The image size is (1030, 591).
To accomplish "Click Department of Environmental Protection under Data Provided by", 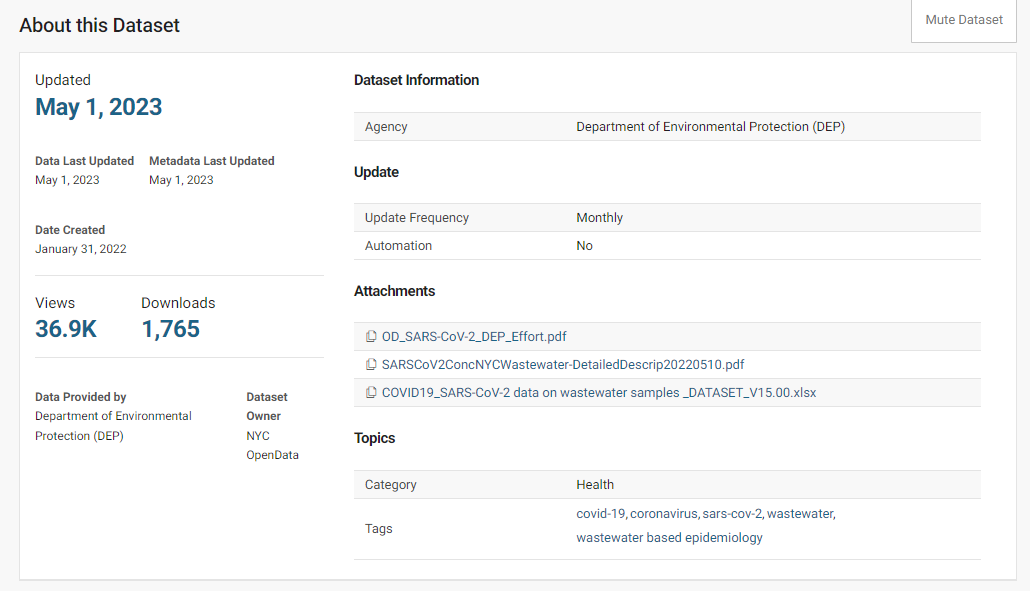I will [113, 426].
